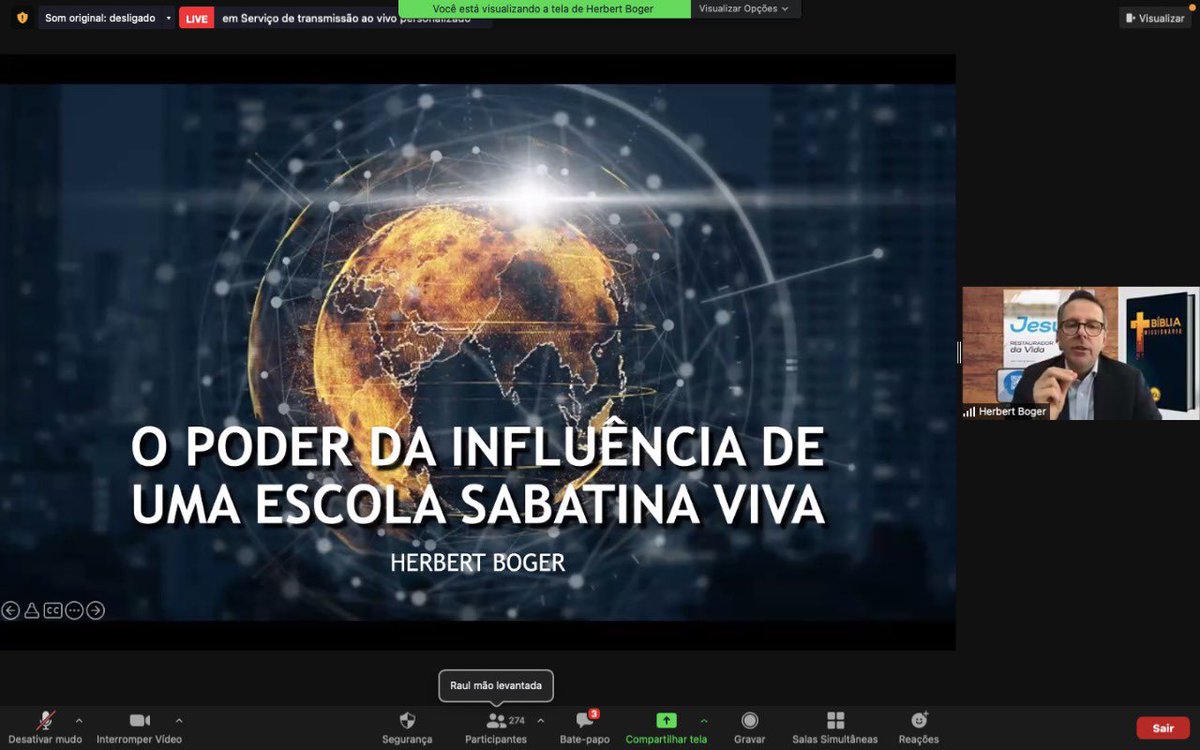Open Segurança security menu
This screenshot has width=1200, height=750.
pyautogui.click(x=407, y=728)
